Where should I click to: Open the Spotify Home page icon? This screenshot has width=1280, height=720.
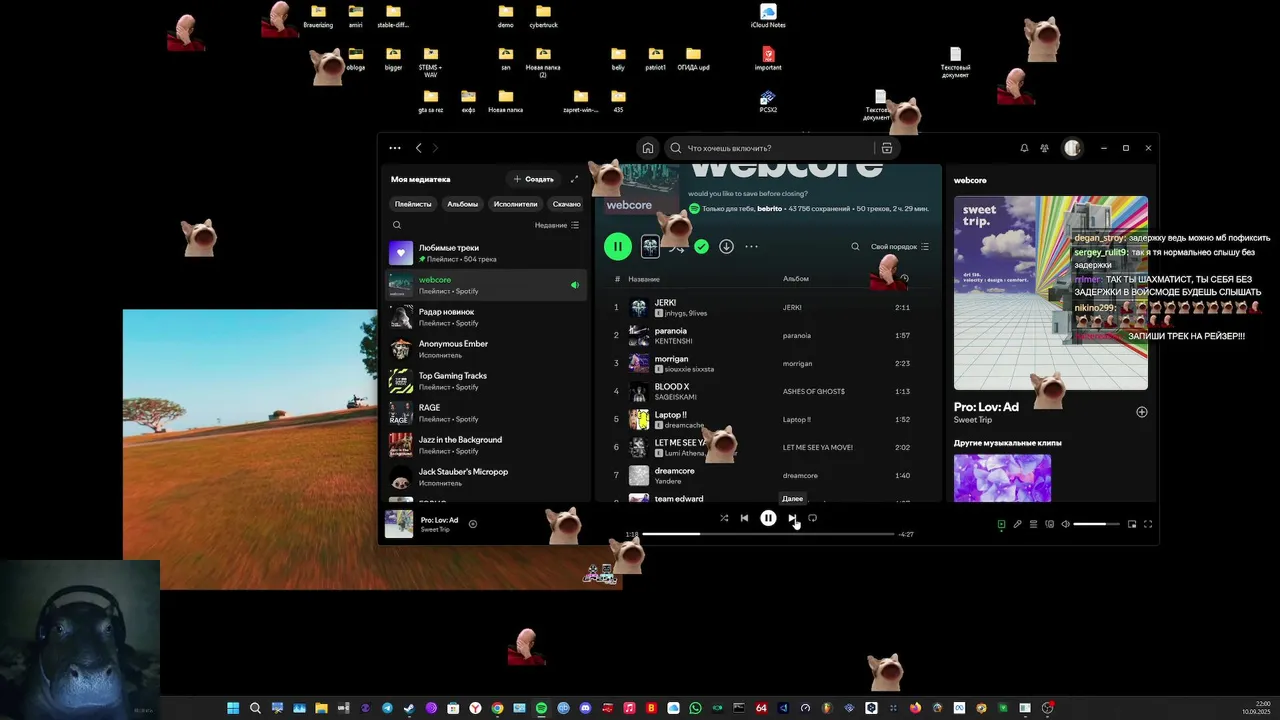click(x=648, y=148)
